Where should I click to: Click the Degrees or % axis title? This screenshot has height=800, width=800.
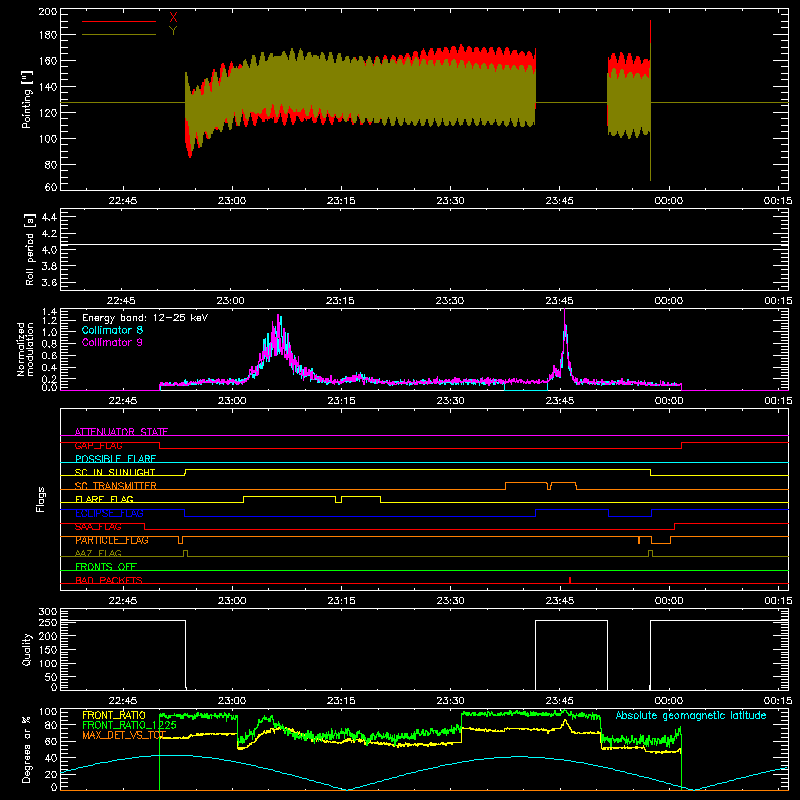click(27, 749)
